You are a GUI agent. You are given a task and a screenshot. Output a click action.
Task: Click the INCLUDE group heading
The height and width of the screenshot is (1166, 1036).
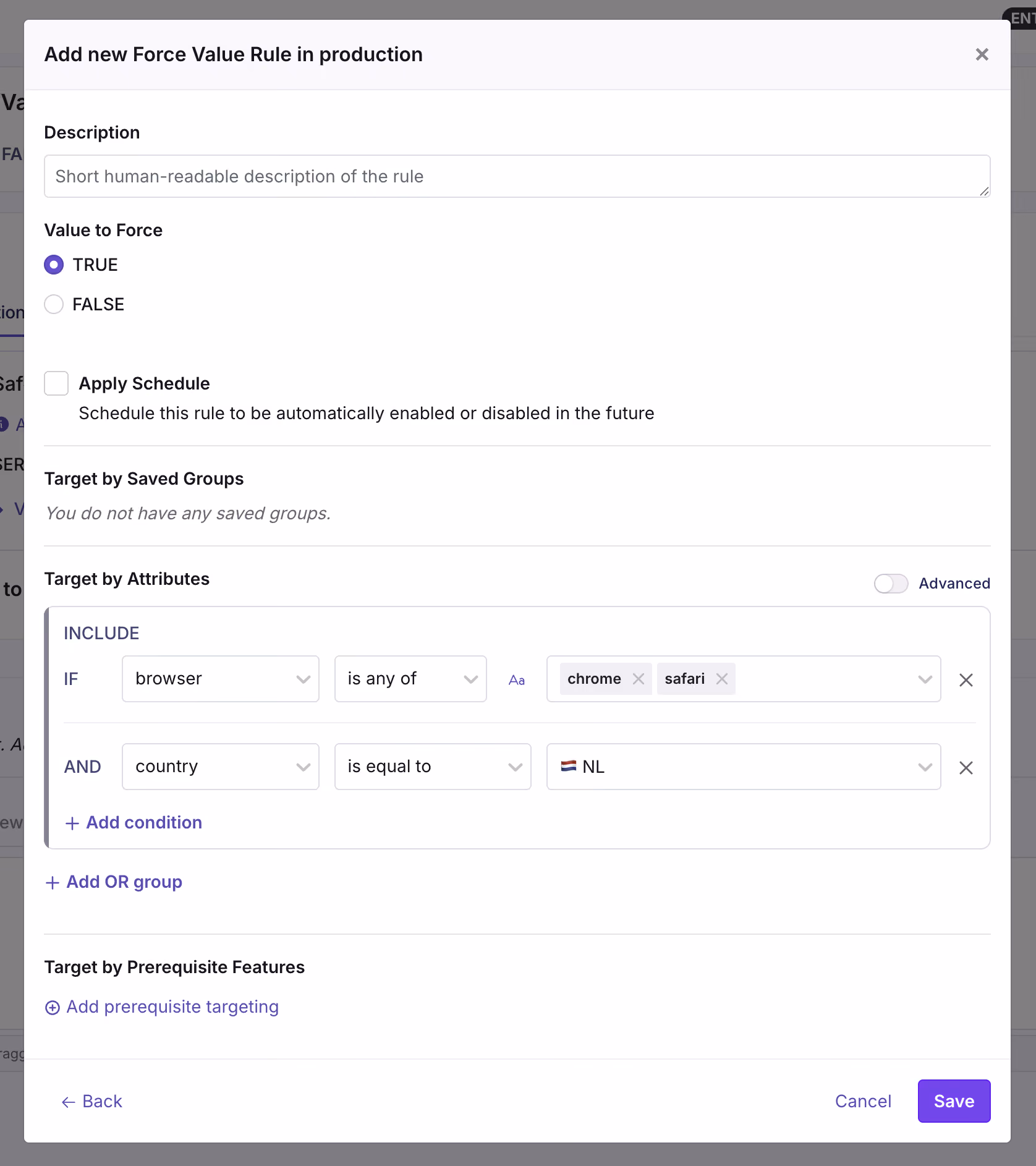click(x=101, y=633)
